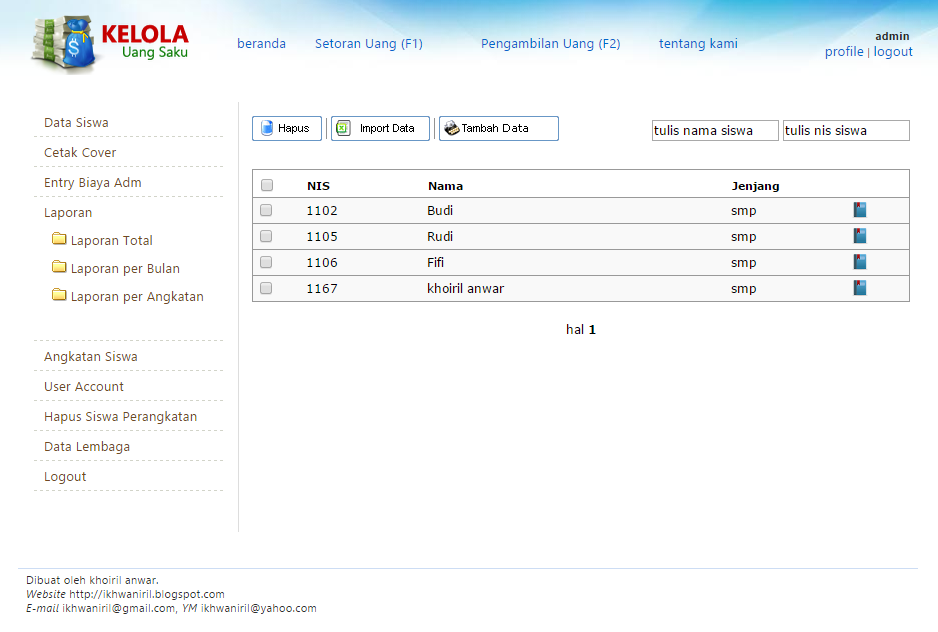Image resolution: width=938 pixels, height=632 pixels.
Task: Click the Tambah Data button
Action: pyautogui.click(x=499, y=128)
